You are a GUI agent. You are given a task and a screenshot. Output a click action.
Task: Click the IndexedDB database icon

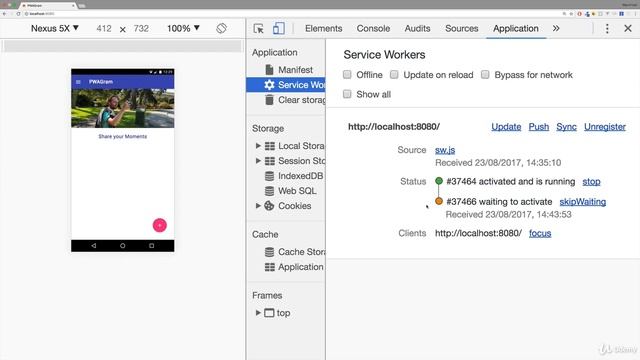click(x=269, y=176)
